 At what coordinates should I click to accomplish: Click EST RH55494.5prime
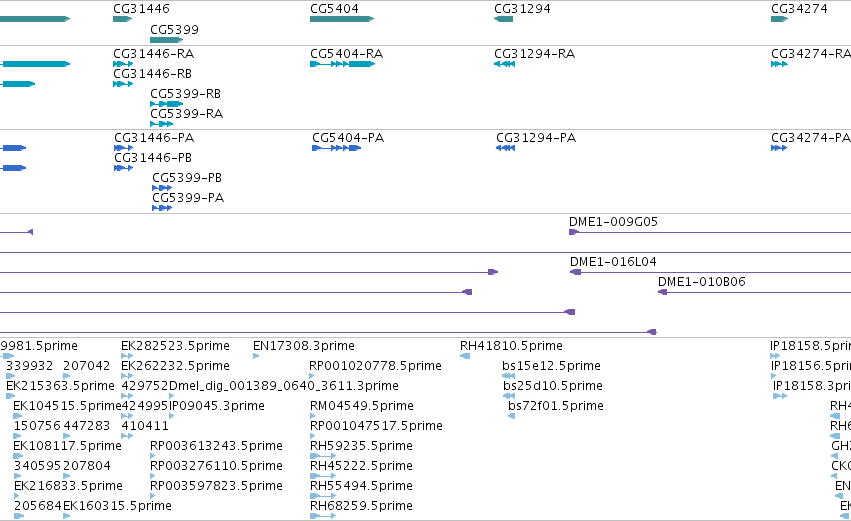[x=361, y=487]
